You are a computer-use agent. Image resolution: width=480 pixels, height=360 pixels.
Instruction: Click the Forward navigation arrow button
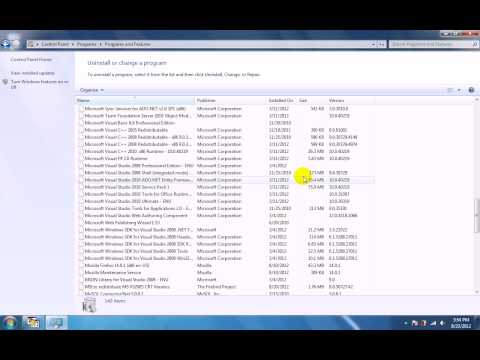pos(16,44)
